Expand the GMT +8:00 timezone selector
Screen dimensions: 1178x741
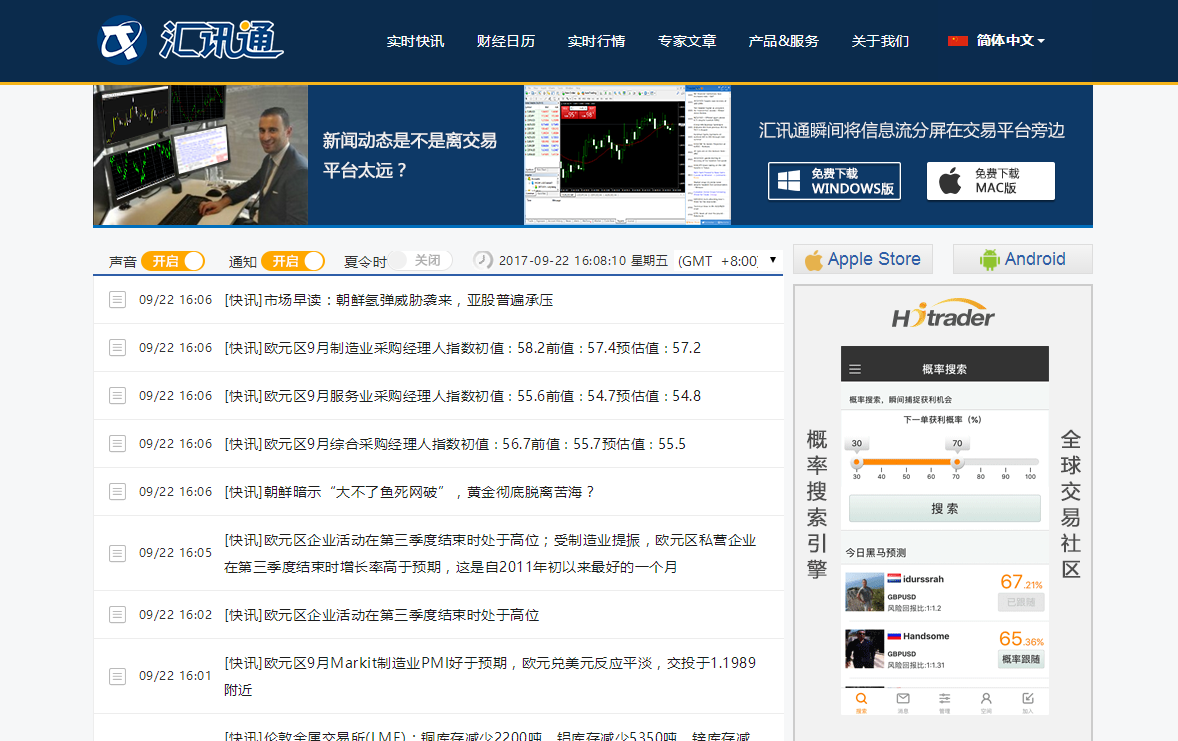(728, 261)
